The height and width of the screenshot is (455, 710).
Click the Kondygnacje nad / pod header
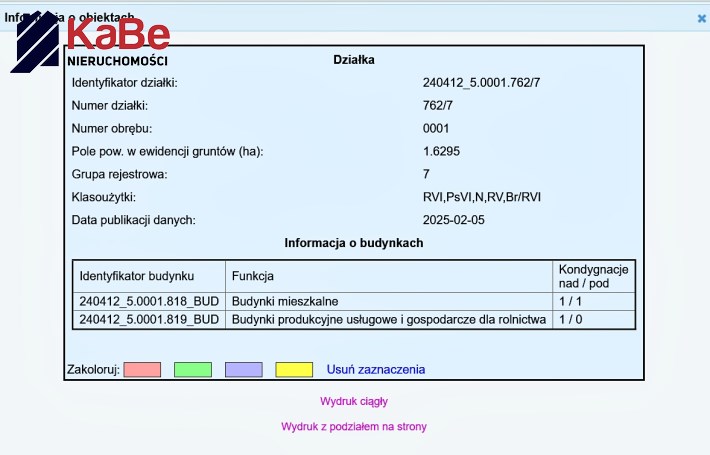coord(594,276)
